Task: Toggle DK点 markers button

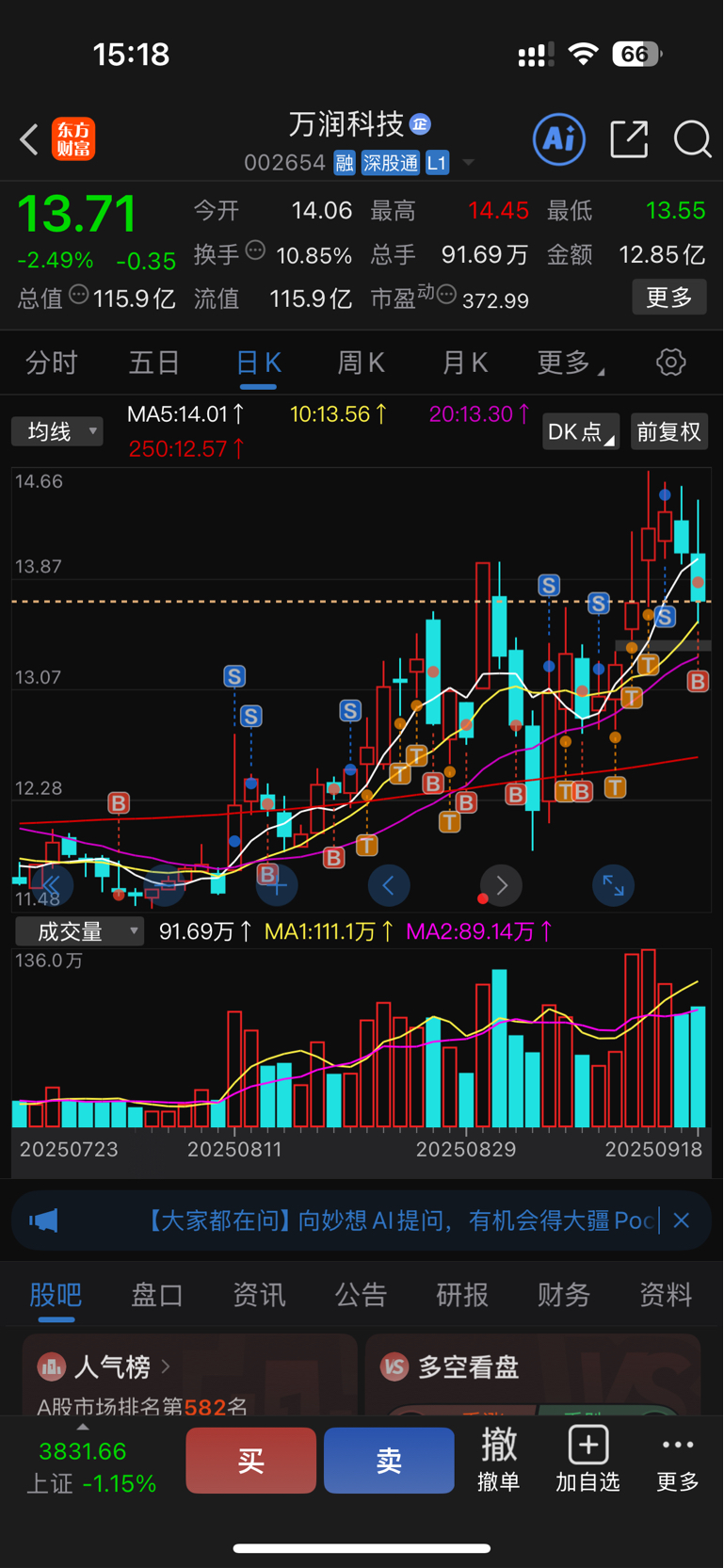Action: coord(581,431)
